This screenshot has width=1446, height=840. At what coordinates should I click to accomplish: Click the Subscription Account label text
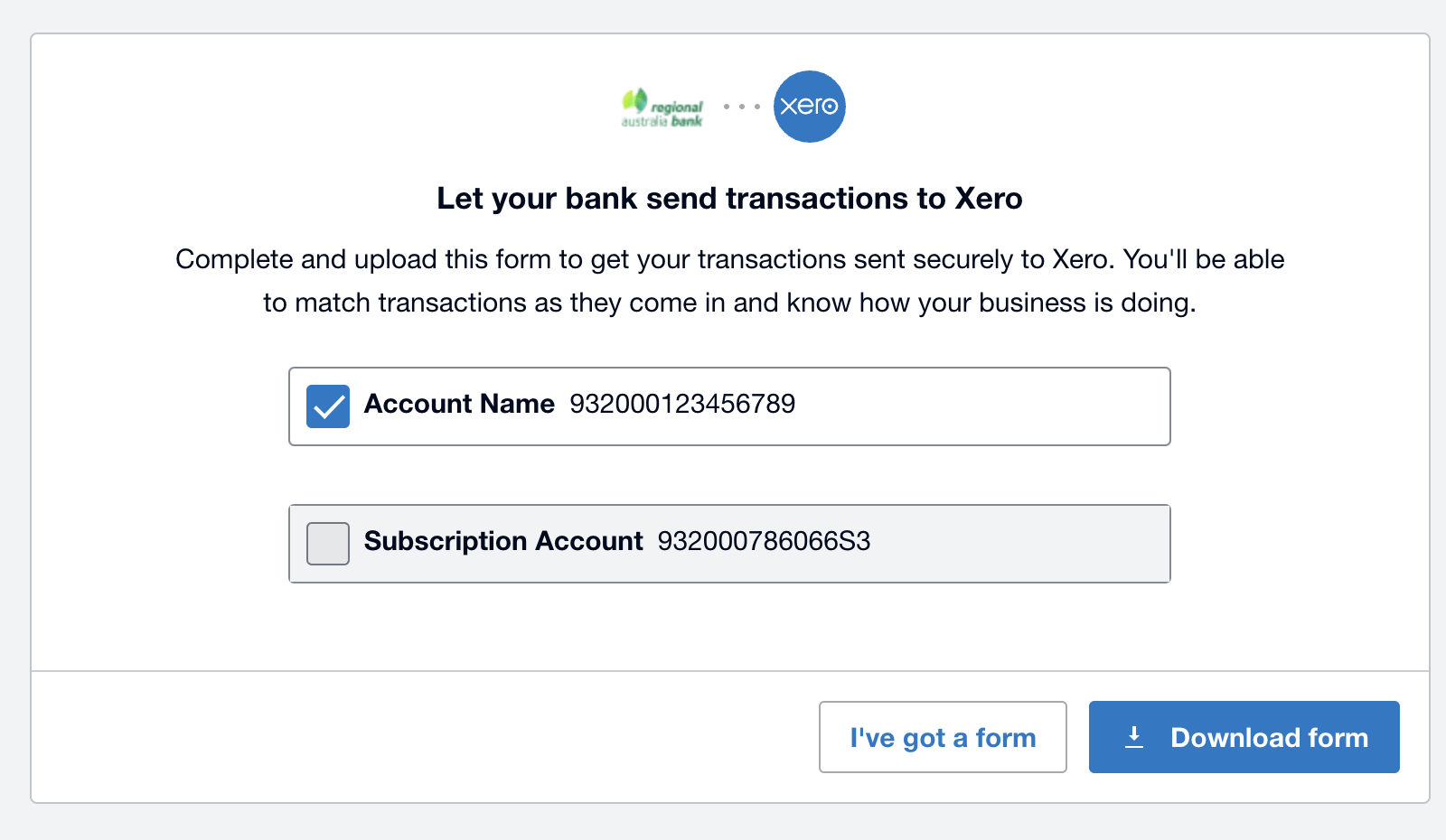[502, 542]
